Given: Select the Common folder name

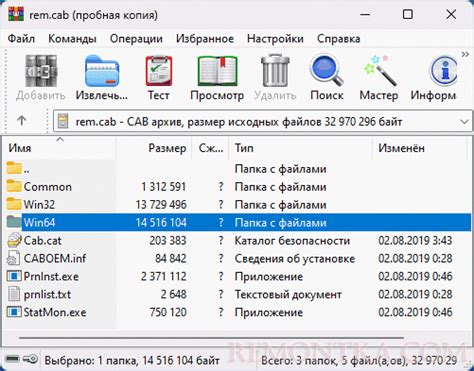Looking at the screenshot, I should click(48, 187).
